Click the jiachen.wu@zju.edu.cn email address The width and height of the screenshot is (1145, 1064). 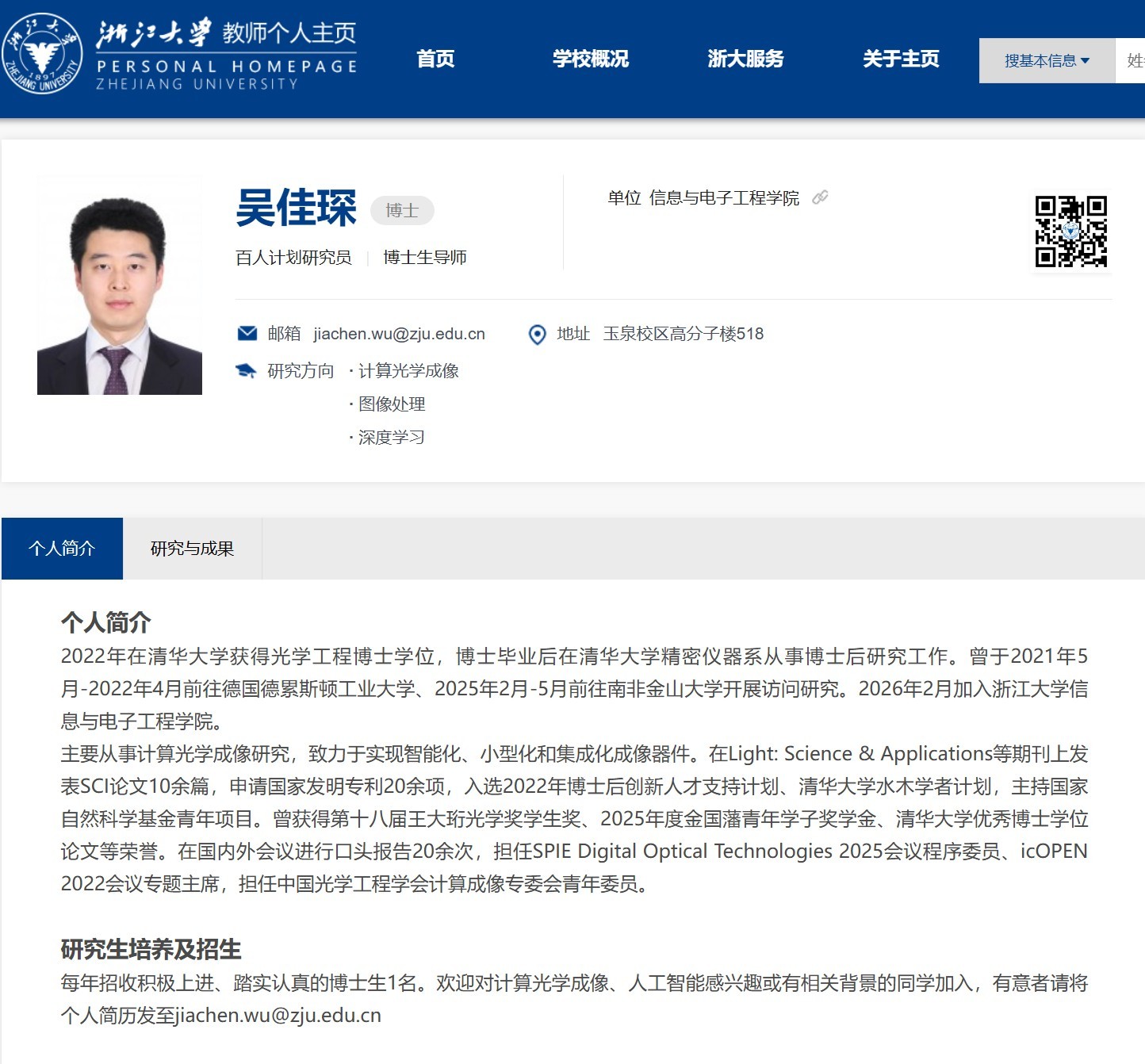[x=399, y=334]
